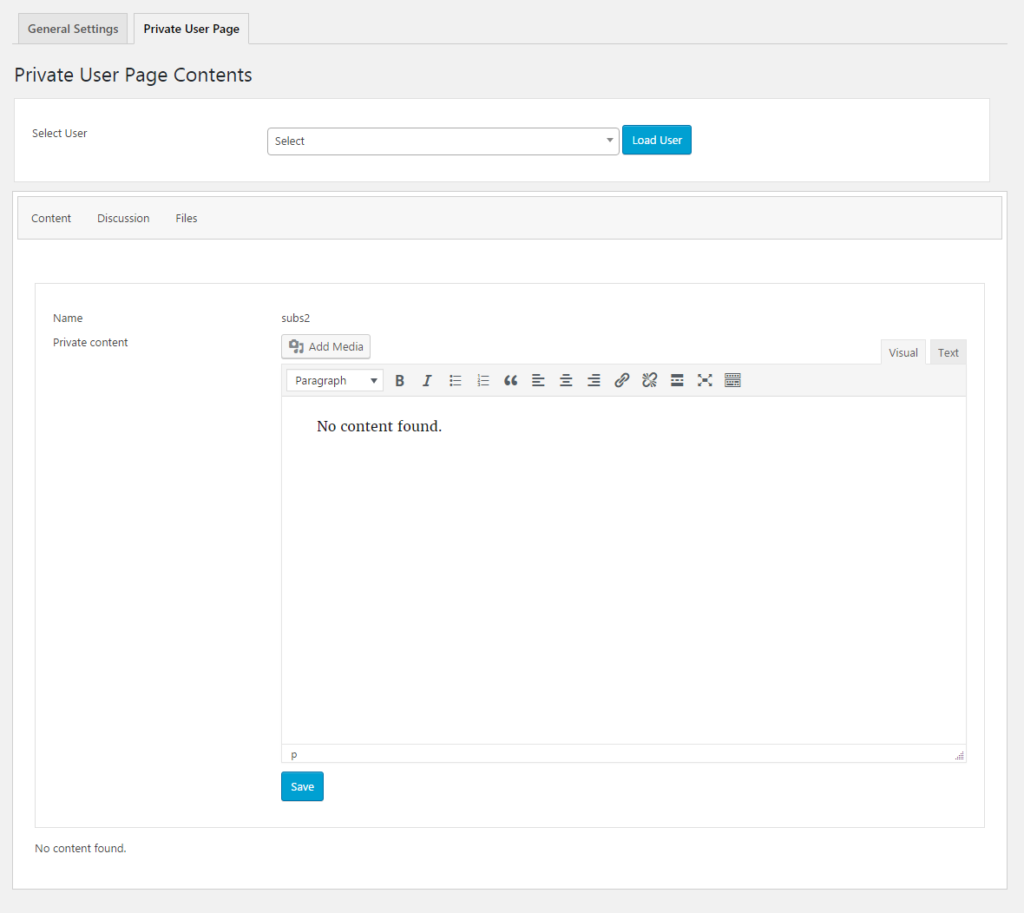Switch editor to Visual mode

903,352
